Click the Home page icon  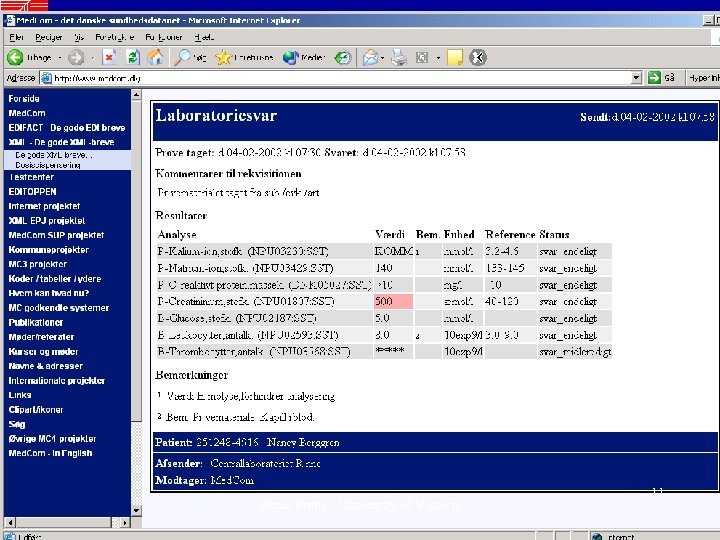tap(155, 57)
